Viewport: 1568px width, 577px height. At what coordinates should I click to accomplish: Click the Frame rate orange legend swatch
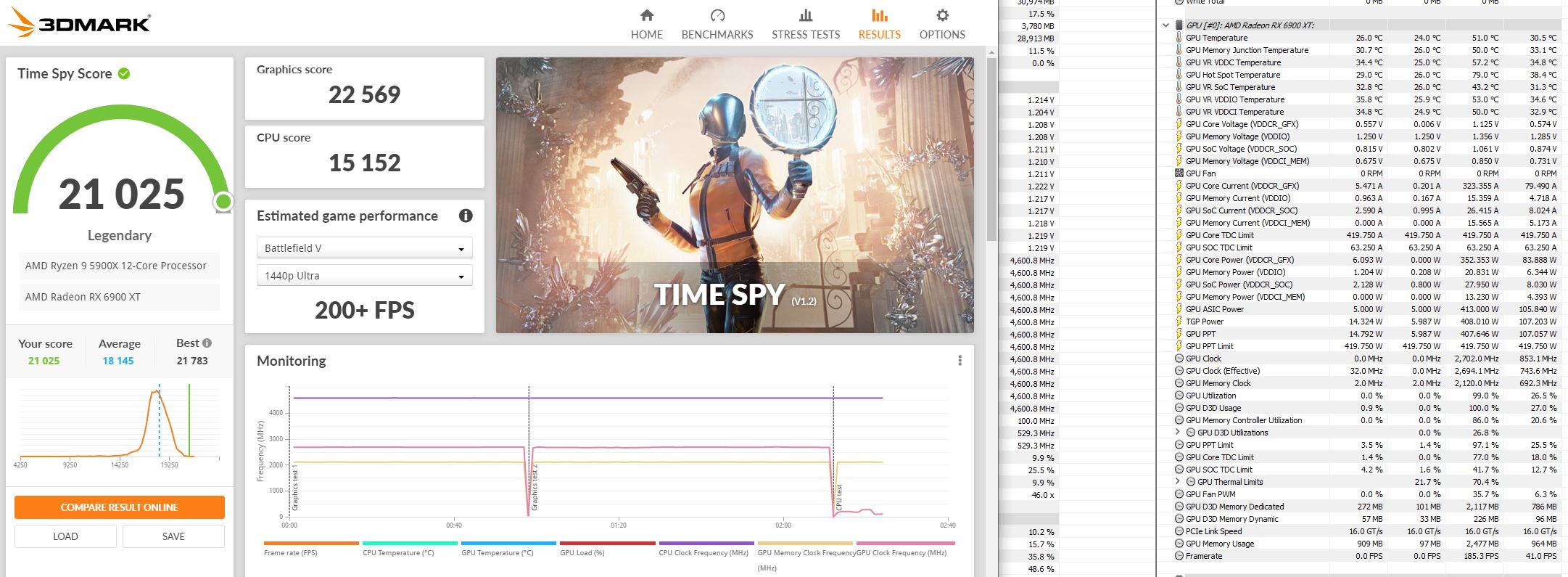(311, 543)
